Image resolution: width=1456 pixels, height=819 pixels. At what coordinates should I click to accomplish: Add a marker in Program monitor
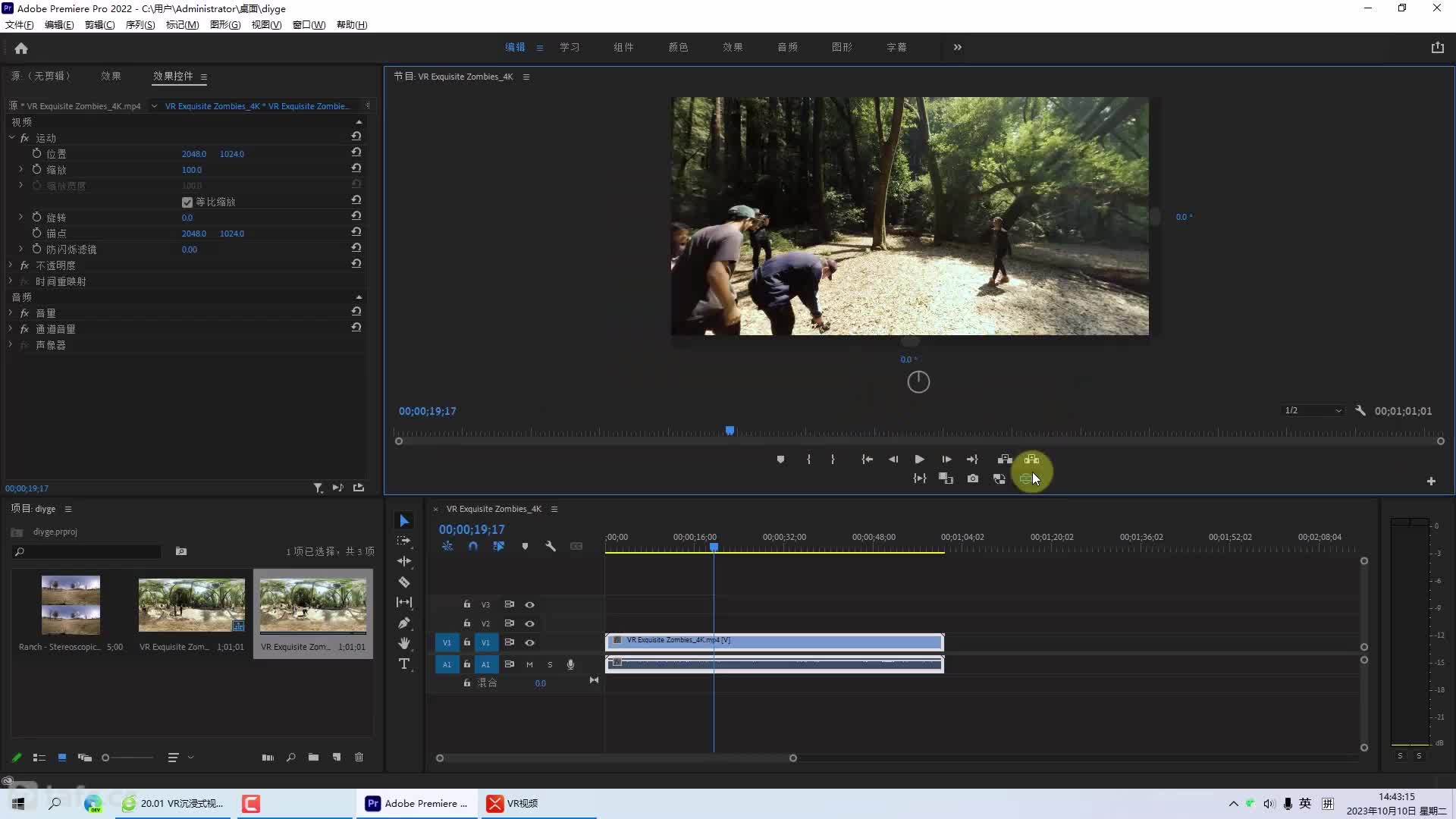(780, 459)
